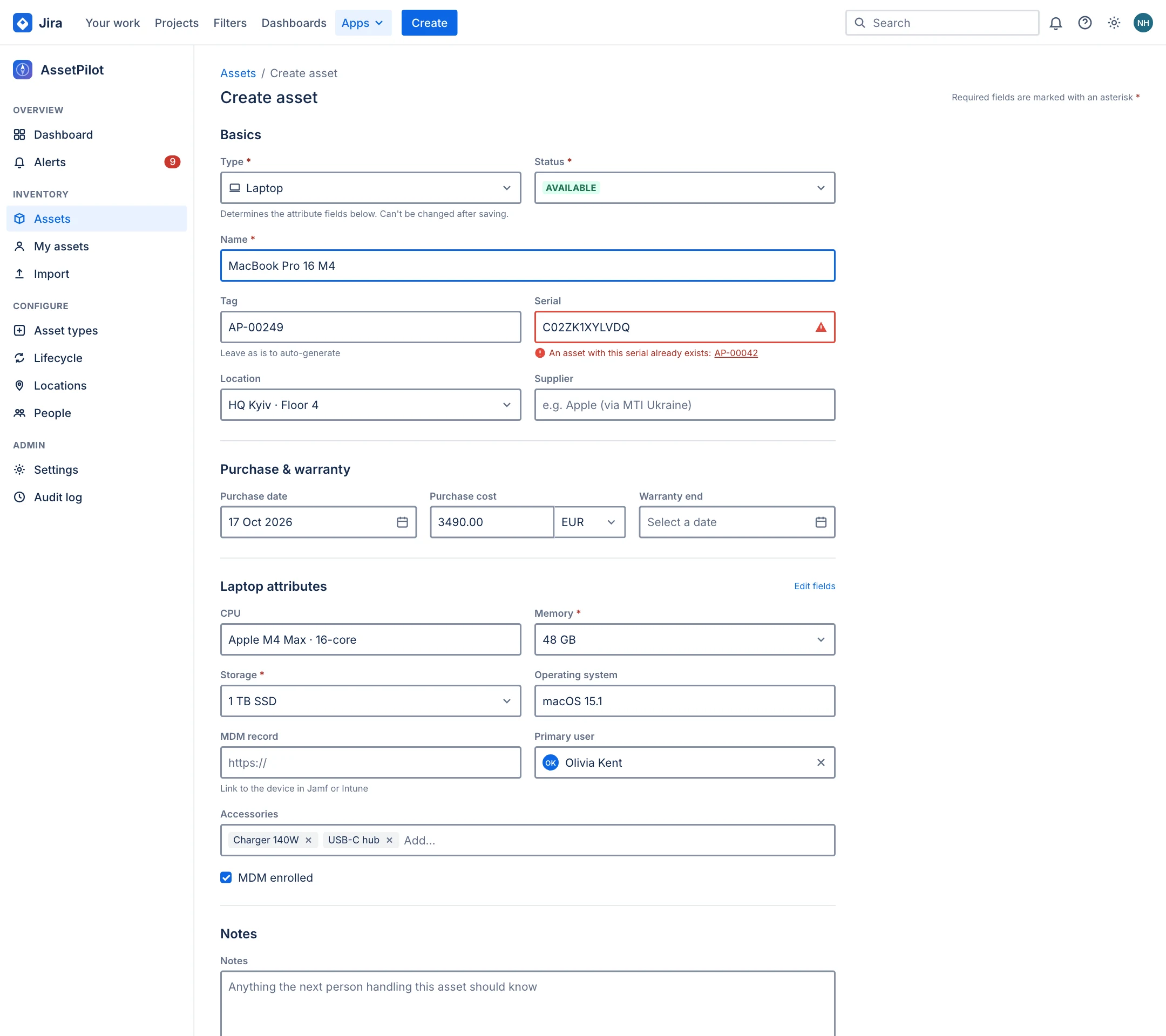The image size is (1166, 1036).
Task: Open the Apps menu in top nav
Action: tap(363, 23)
